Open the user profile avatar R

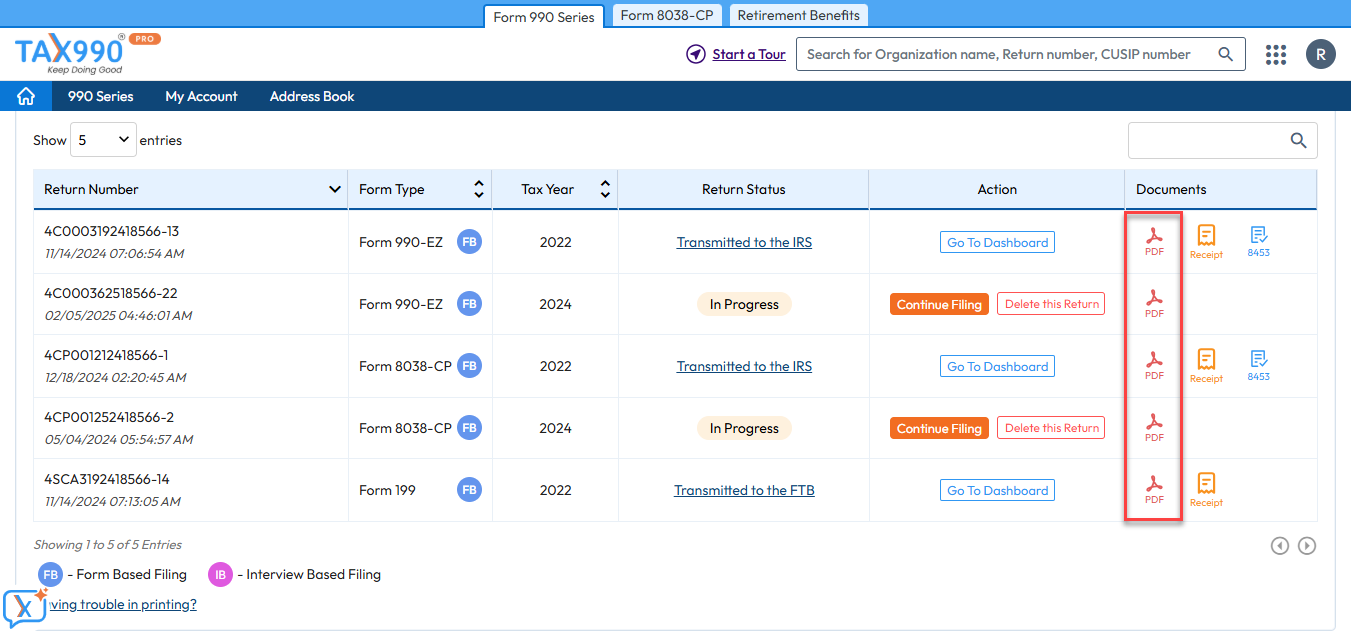[x=1321, y=54]
